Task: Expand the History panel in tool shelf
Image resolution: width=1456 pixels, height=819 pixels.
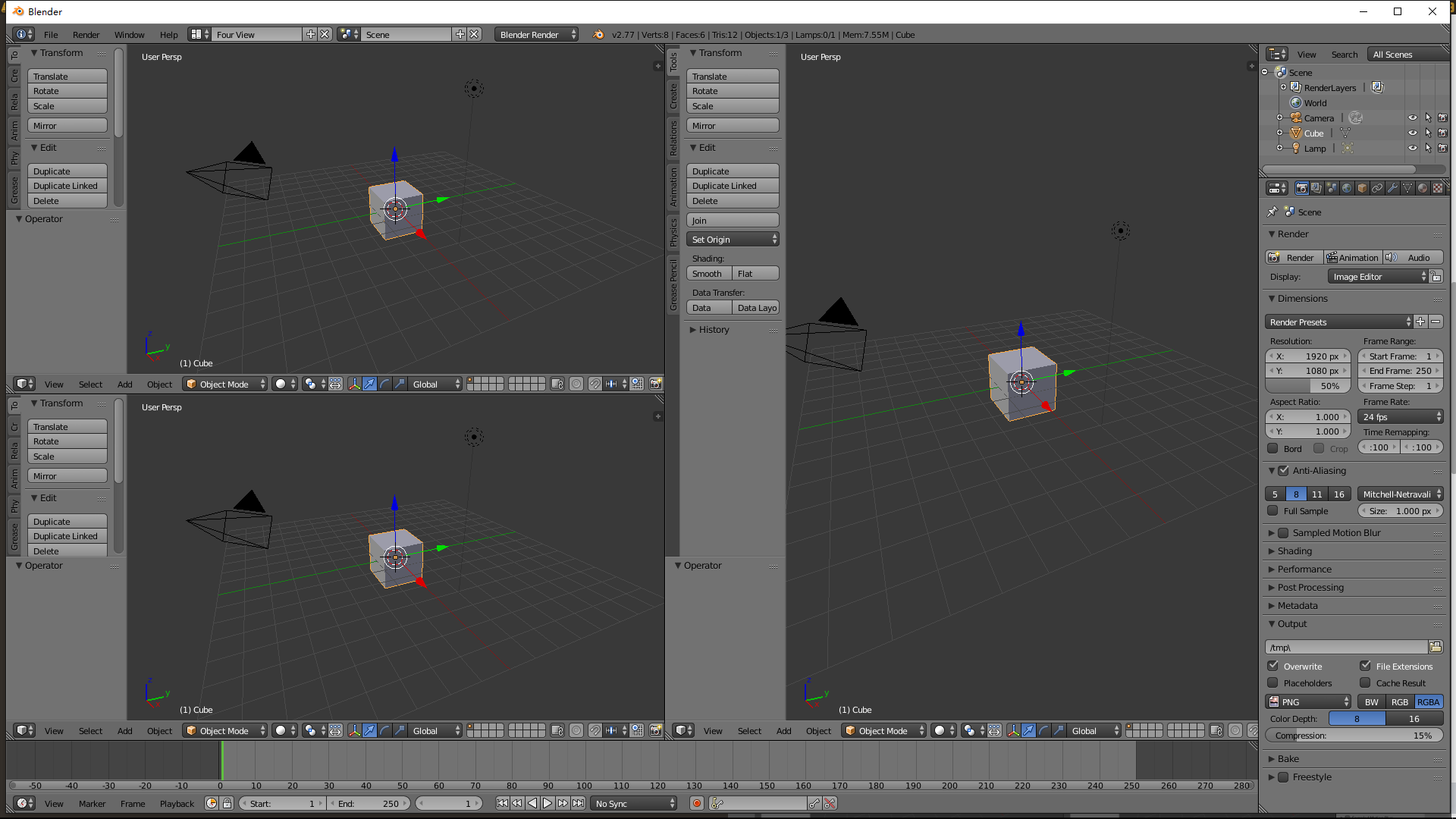Action: tap(714, 329)
